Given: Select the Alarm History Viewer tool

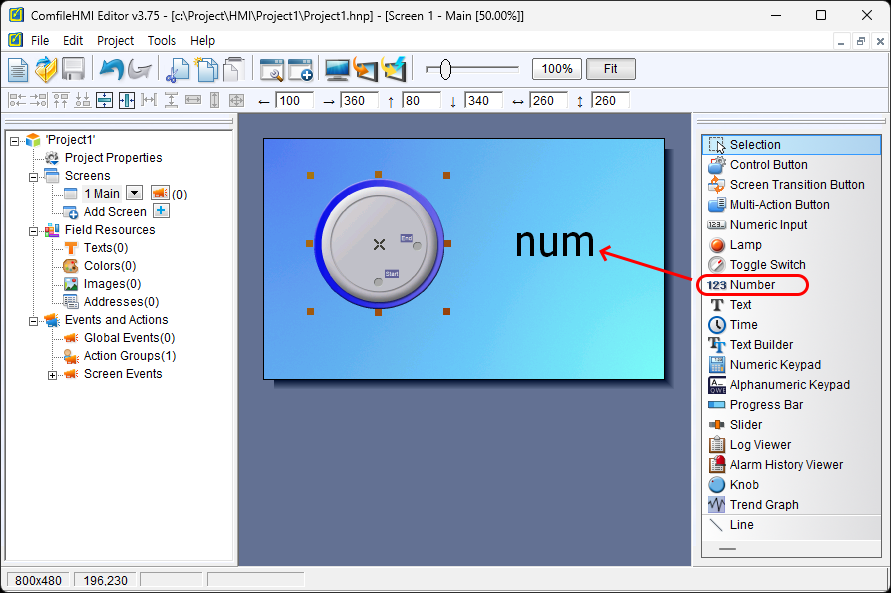Looking at the screenshot, I should (x=786, y=465).
